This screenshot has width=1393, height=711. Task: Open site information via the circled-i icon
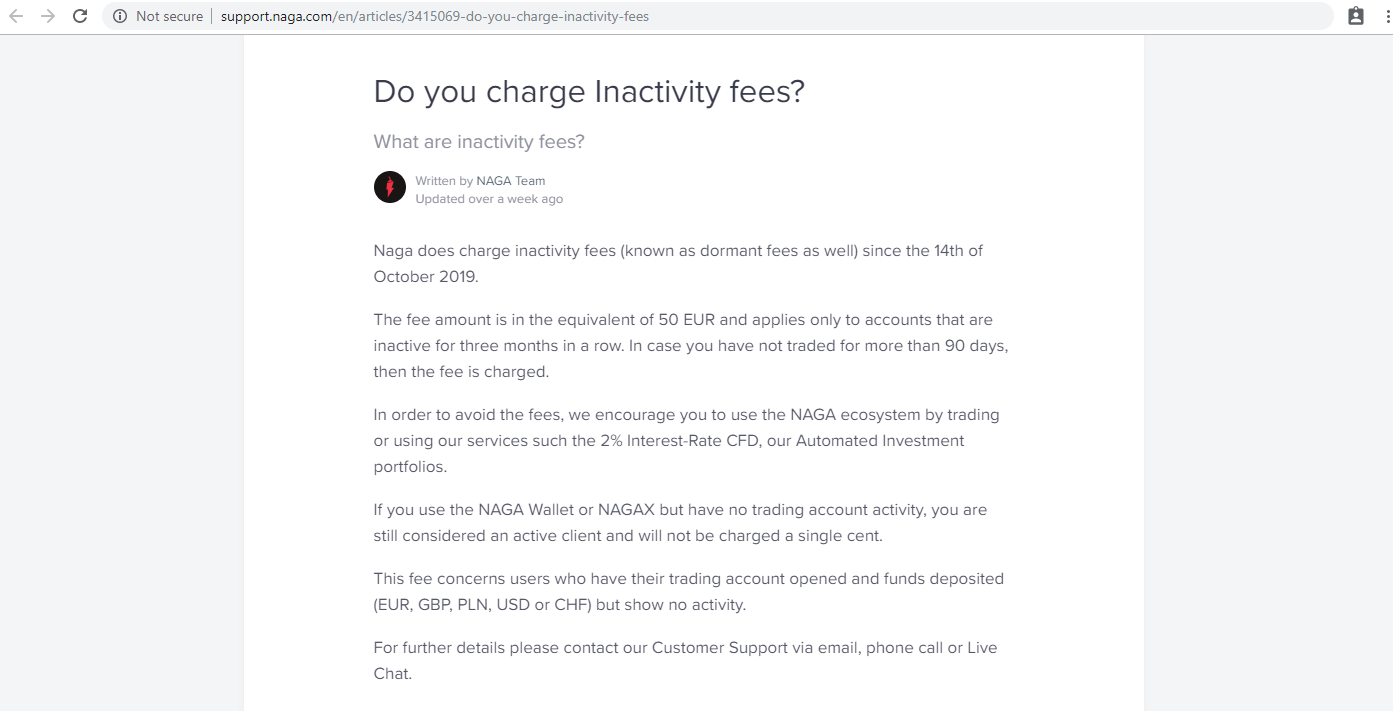click(120, 16)
